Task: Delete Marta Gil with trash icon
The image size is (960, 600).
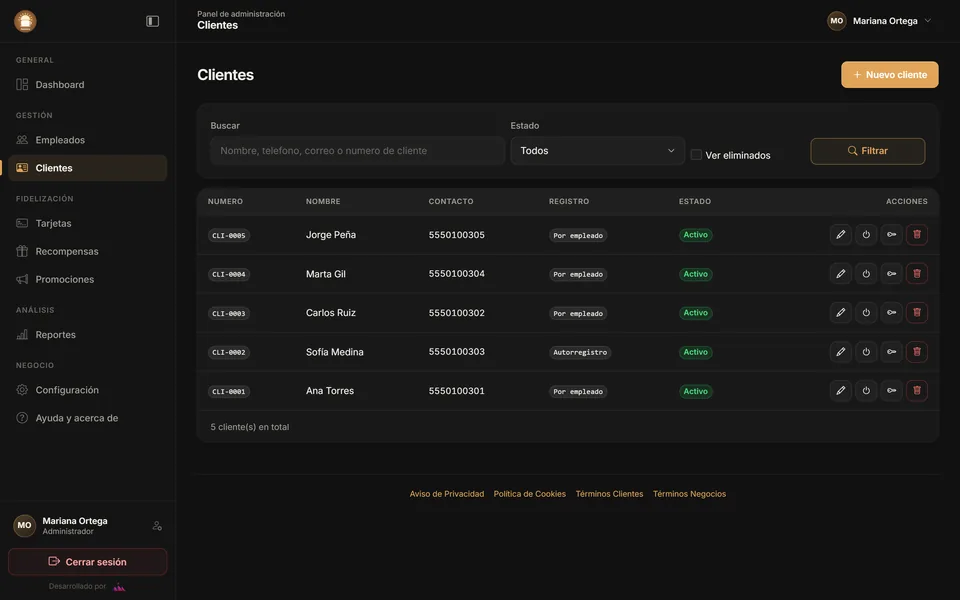Action: pyautogui.click(x=917, y=274)
